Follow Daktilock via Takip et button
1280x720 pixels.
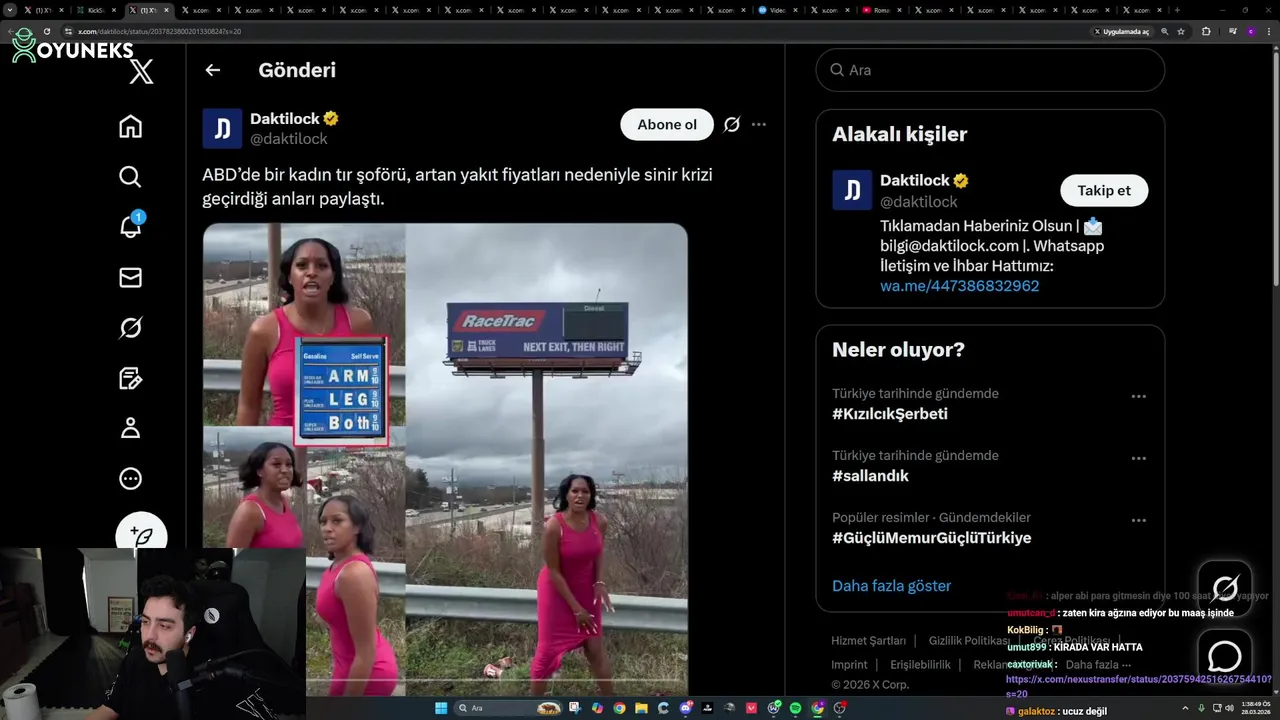1104,190
